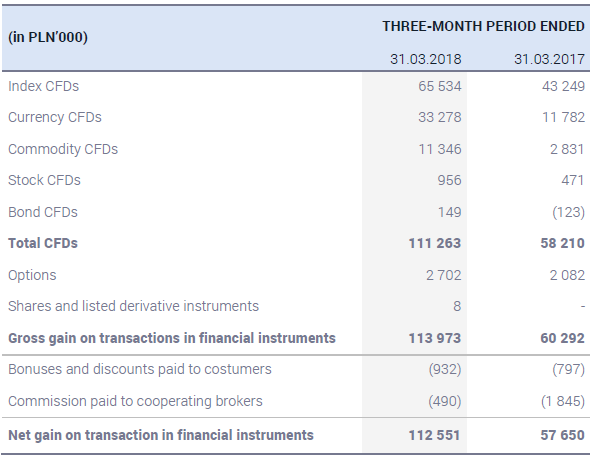
Task: Click Gross gain on transactions label
Action: tap(172, 338)
